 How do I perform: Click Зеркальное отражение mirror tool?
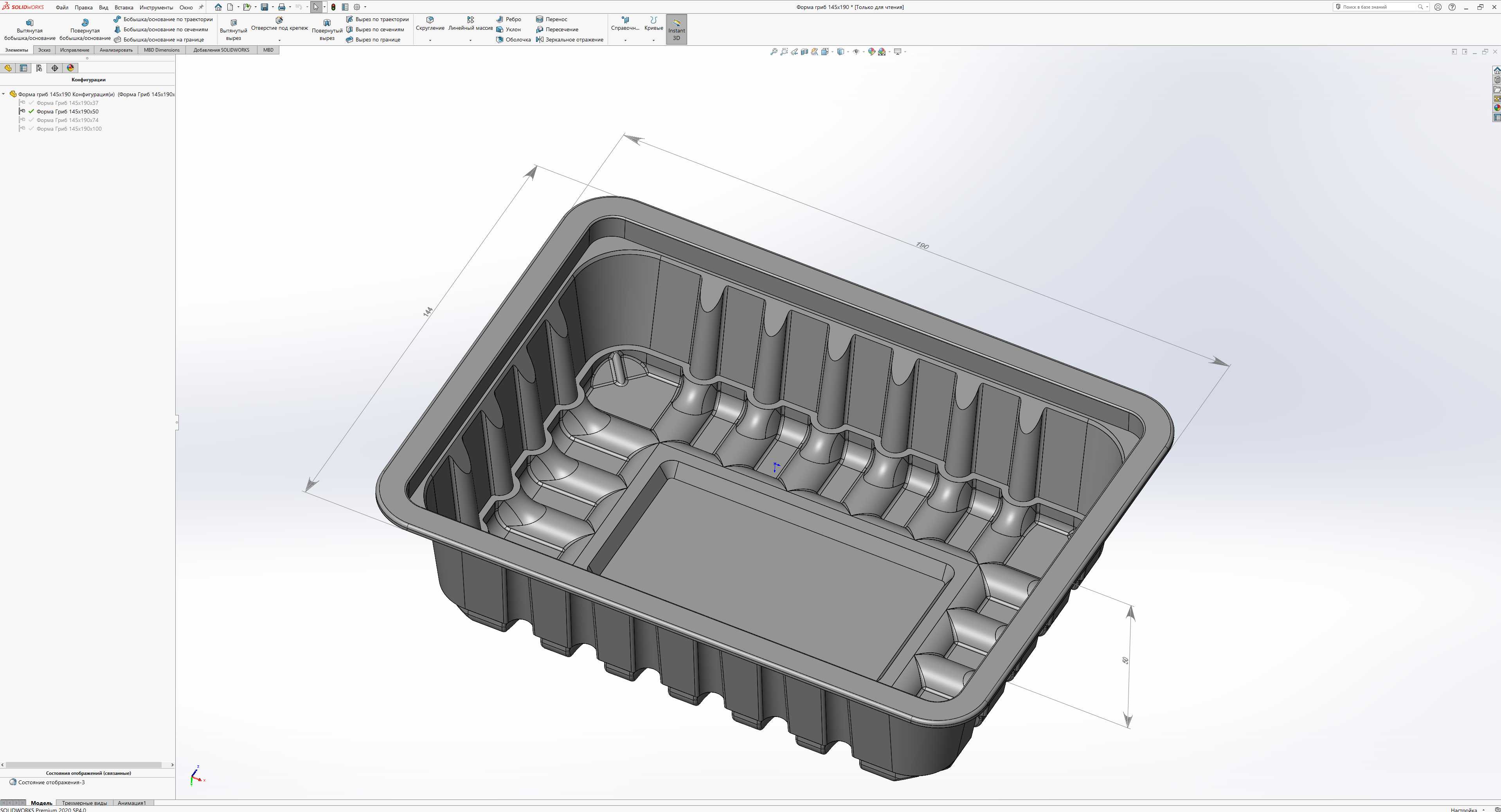pyautogui.click(x=570, y=40)
